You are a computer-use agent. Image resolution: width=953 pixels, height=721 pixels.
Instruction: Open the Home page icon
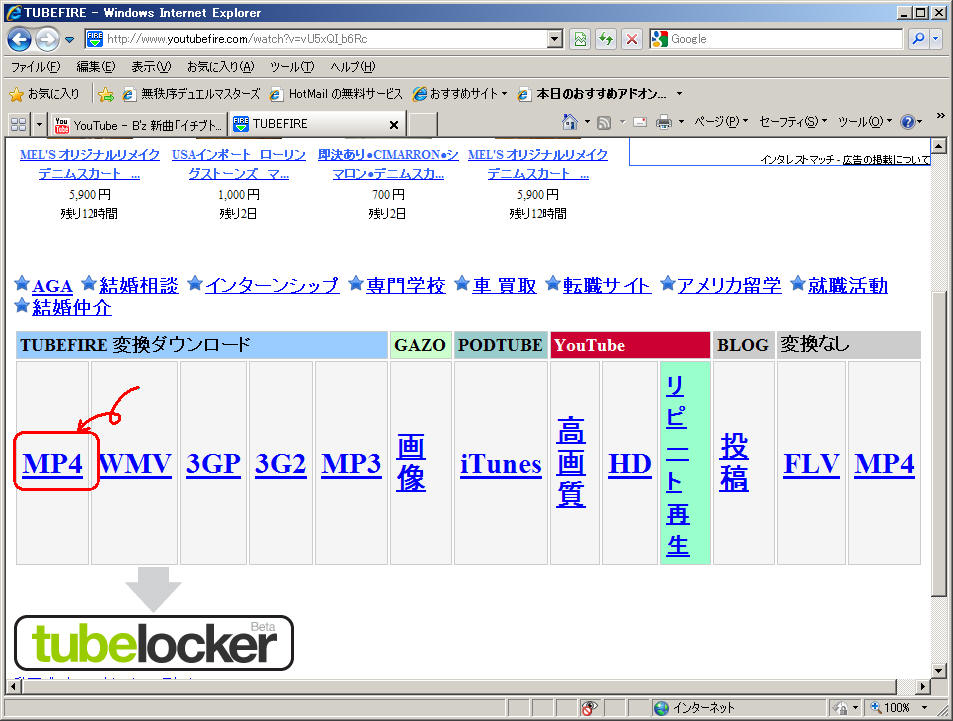pos(569,122)
